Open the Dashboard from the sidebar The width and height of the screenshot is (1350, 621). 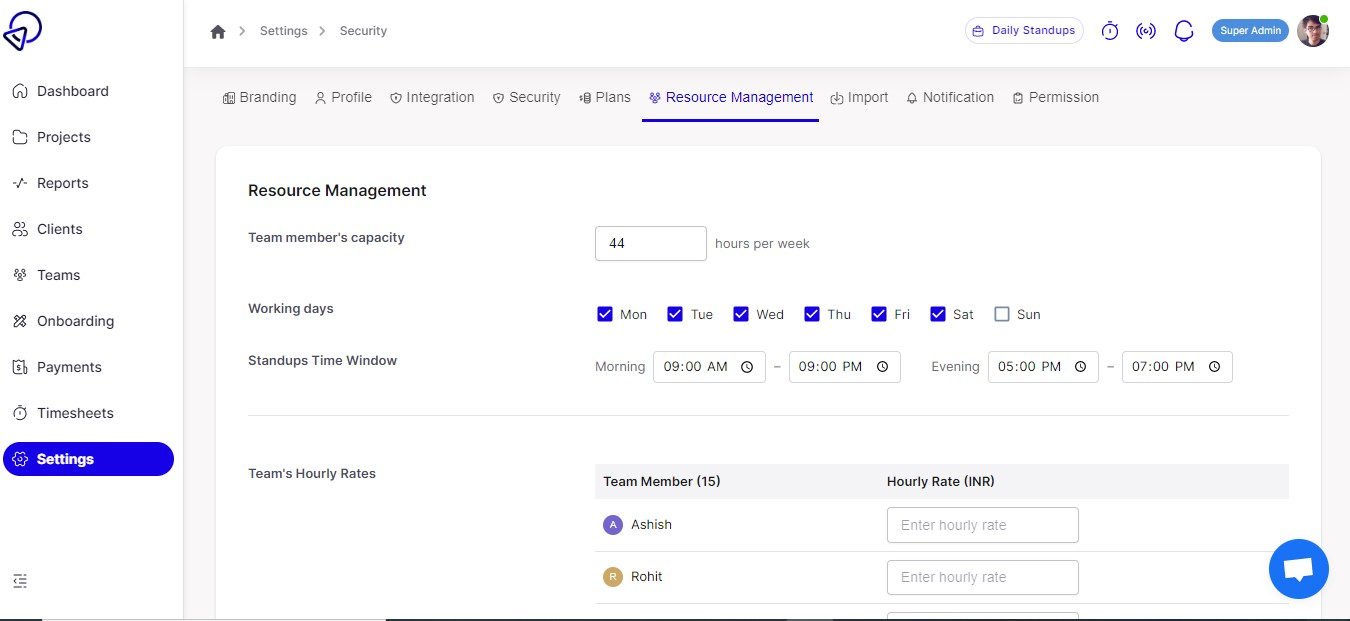click(73, 91)
